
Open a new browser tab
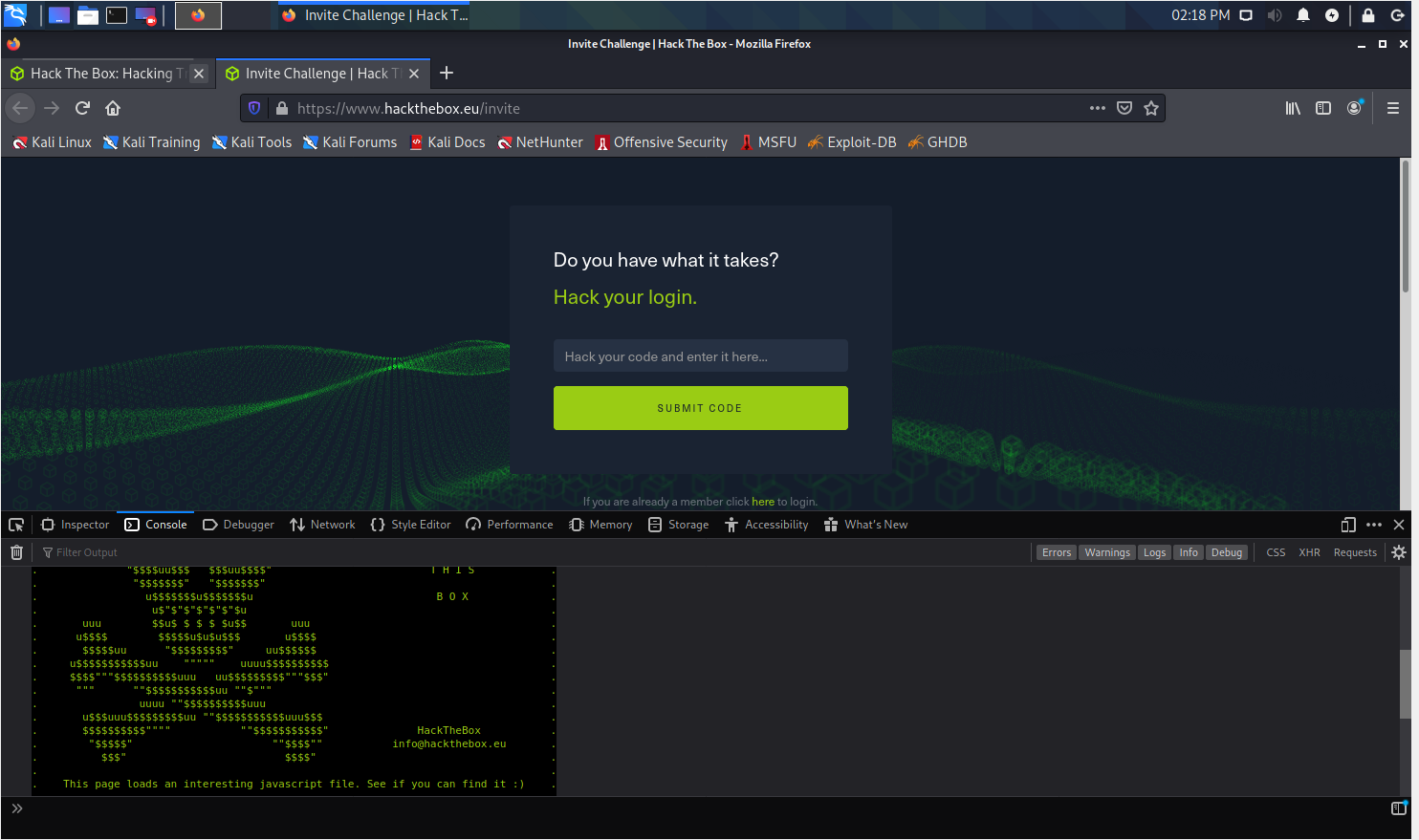(x=447, y=73)
